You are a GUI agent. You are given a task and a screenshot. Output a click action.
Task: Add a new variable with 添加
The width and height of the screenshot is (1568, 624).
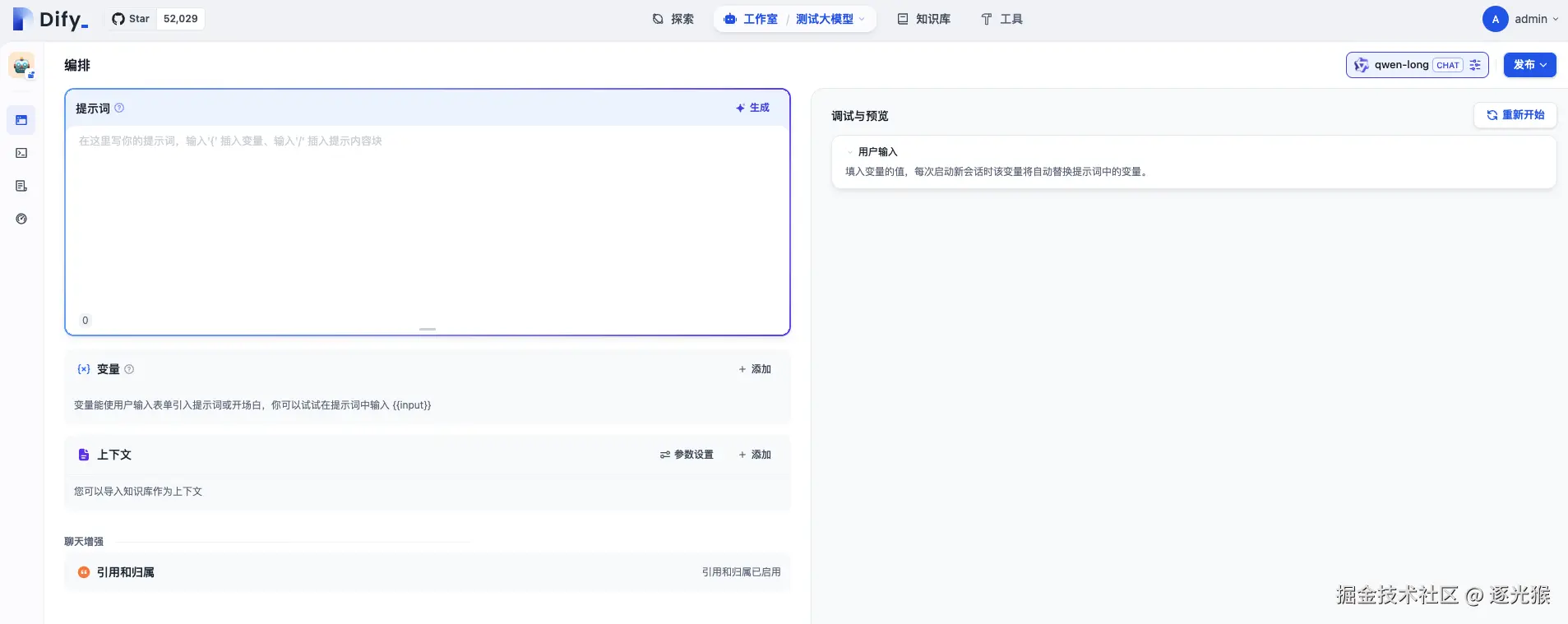click(755, 369)
